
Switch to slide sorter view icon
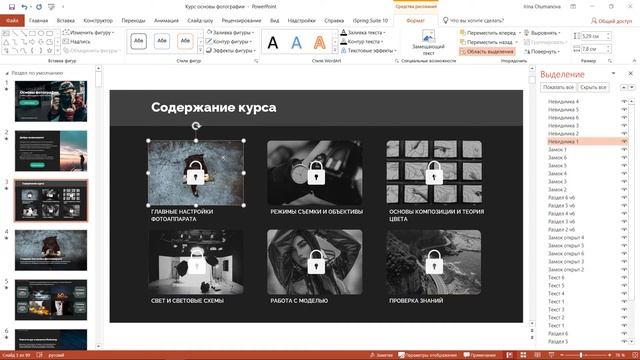pyautogui.click(x=523, y=355)
